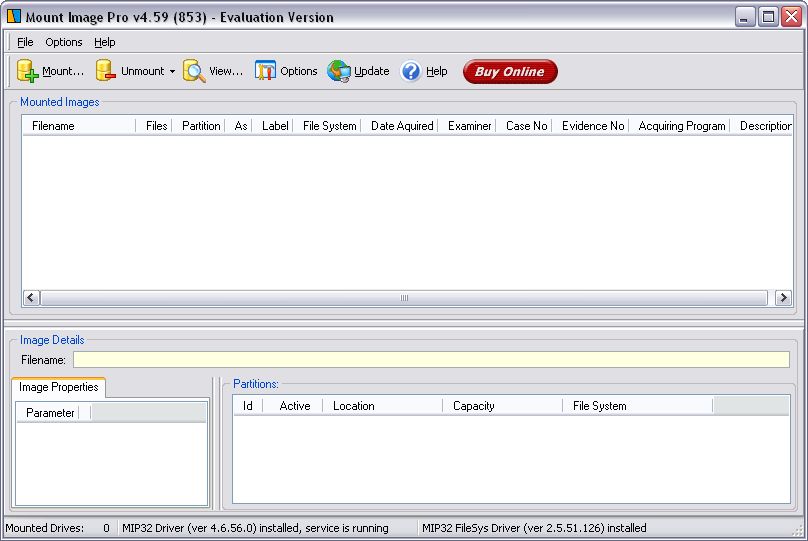Expand the Unmount dropdown arrow
The image size is (808, 541).
point(172,72)
